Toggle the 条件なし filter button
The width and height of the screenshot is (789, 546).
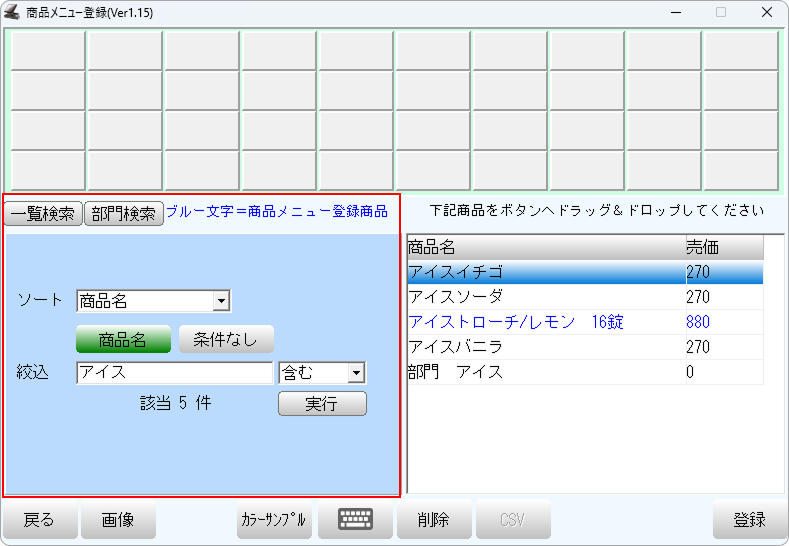(226, 340)
